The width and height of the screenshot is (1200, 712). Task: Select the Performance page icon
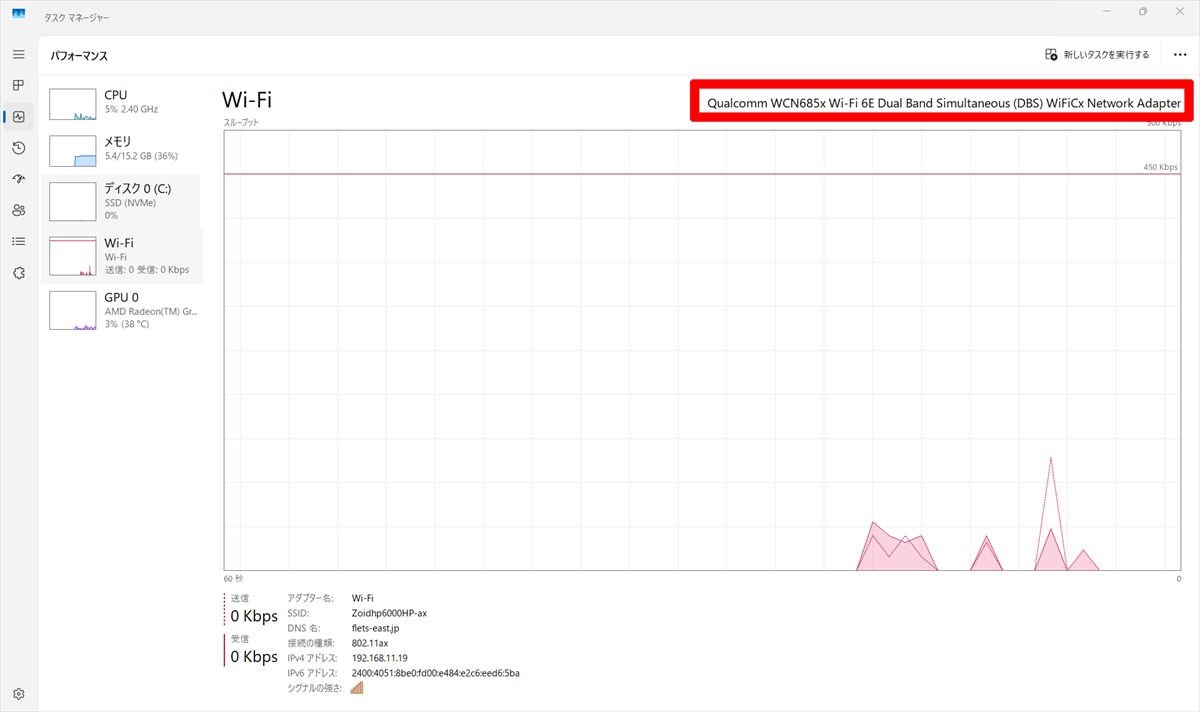(x=18, y=117)
